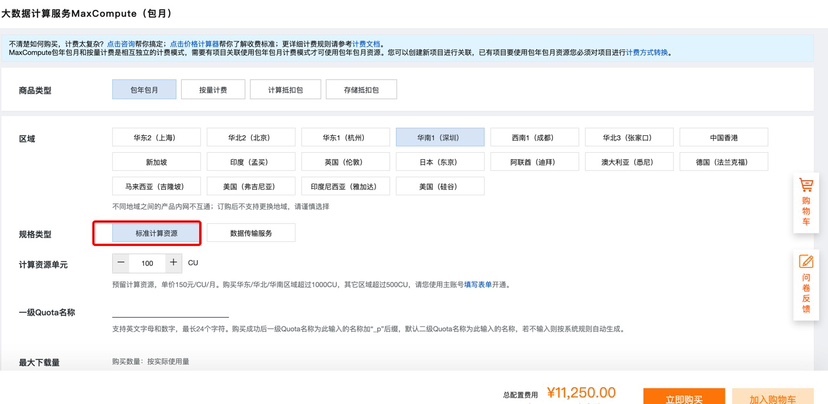The height and width of the screenshot is (404, 828).
Task: Choose region 中国香港
Action: tap(724, 137)
